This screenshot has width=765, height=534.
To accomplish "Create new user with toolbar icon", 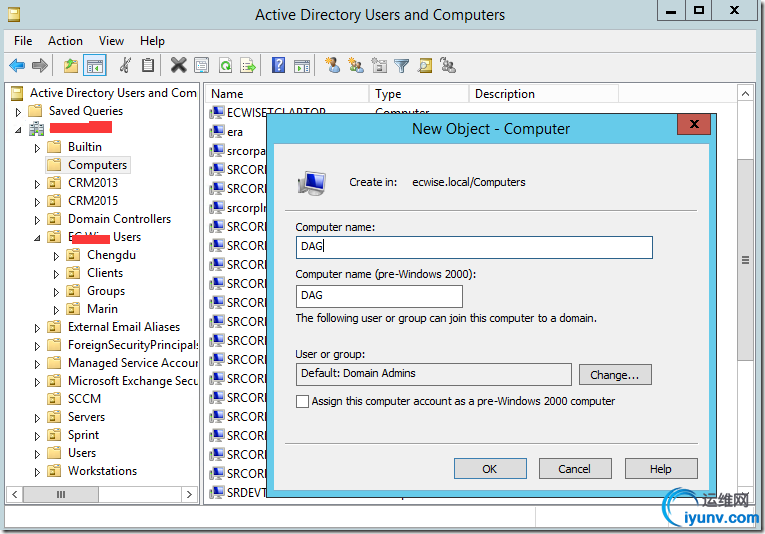I will [333, 65].
